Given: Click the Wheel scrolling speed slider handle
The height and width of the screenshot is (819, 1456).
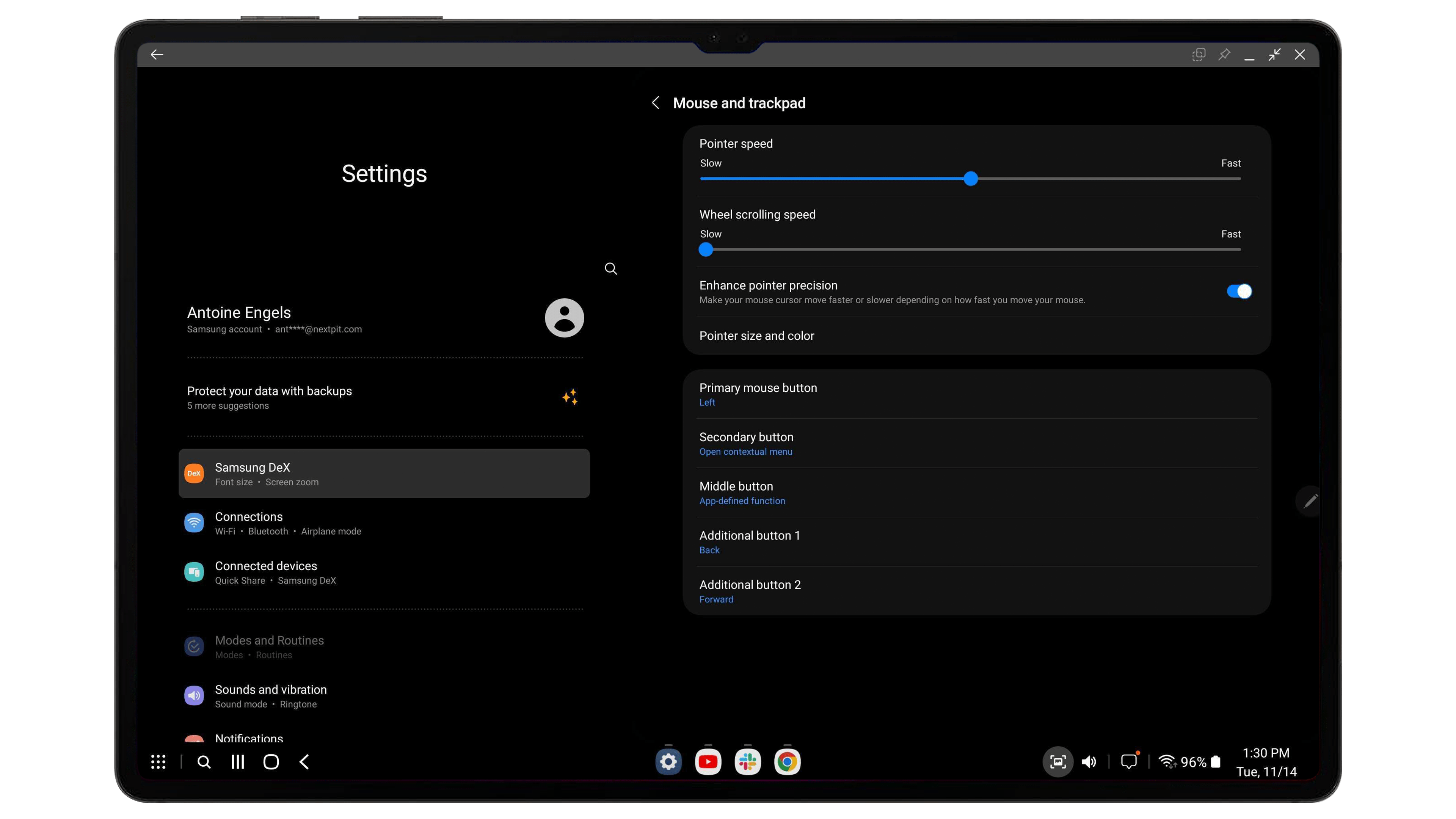Looking at the screenshot, I should pyautogui.click(x=705, y=249).
